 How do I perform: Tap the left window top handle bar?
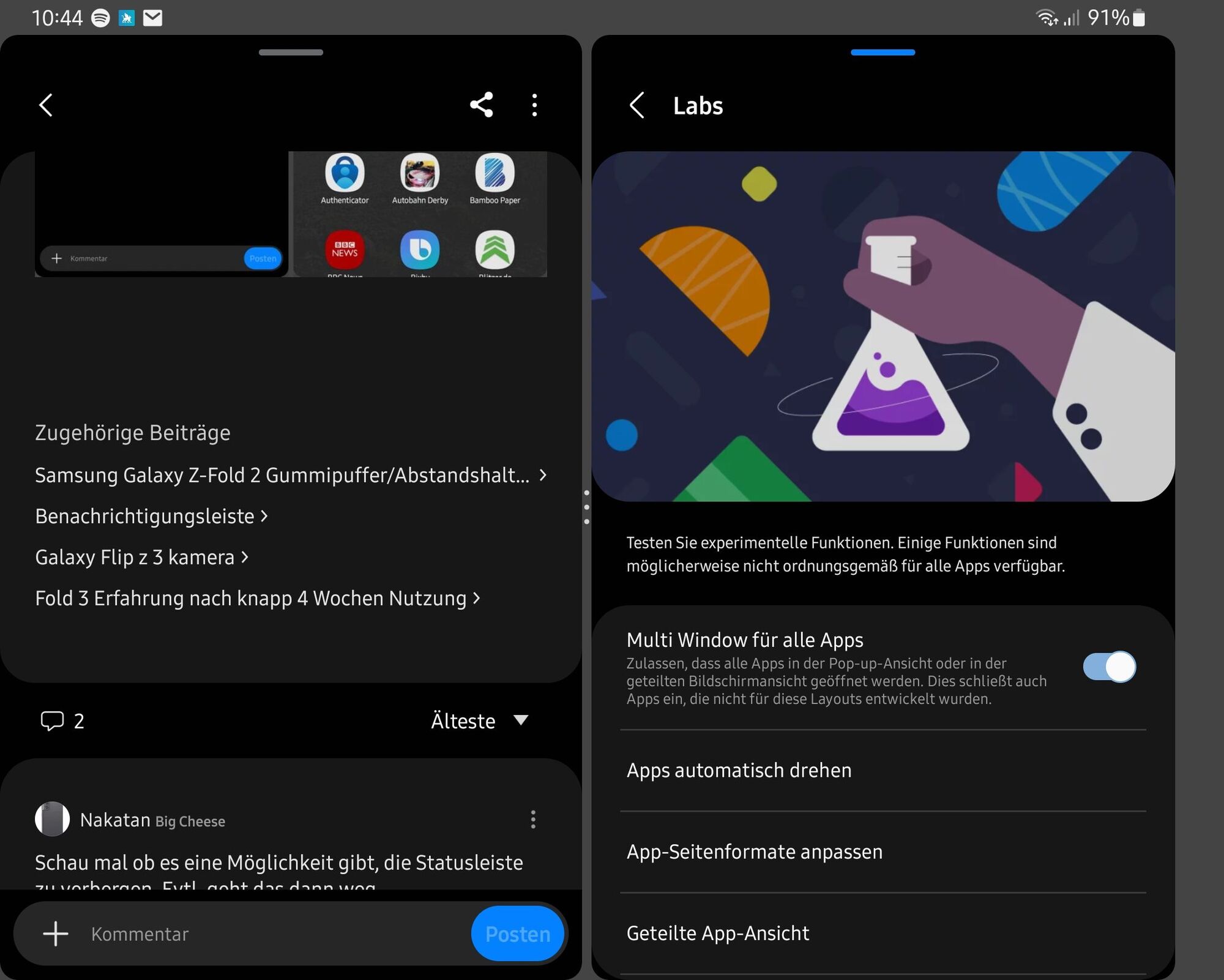(291, 53)
